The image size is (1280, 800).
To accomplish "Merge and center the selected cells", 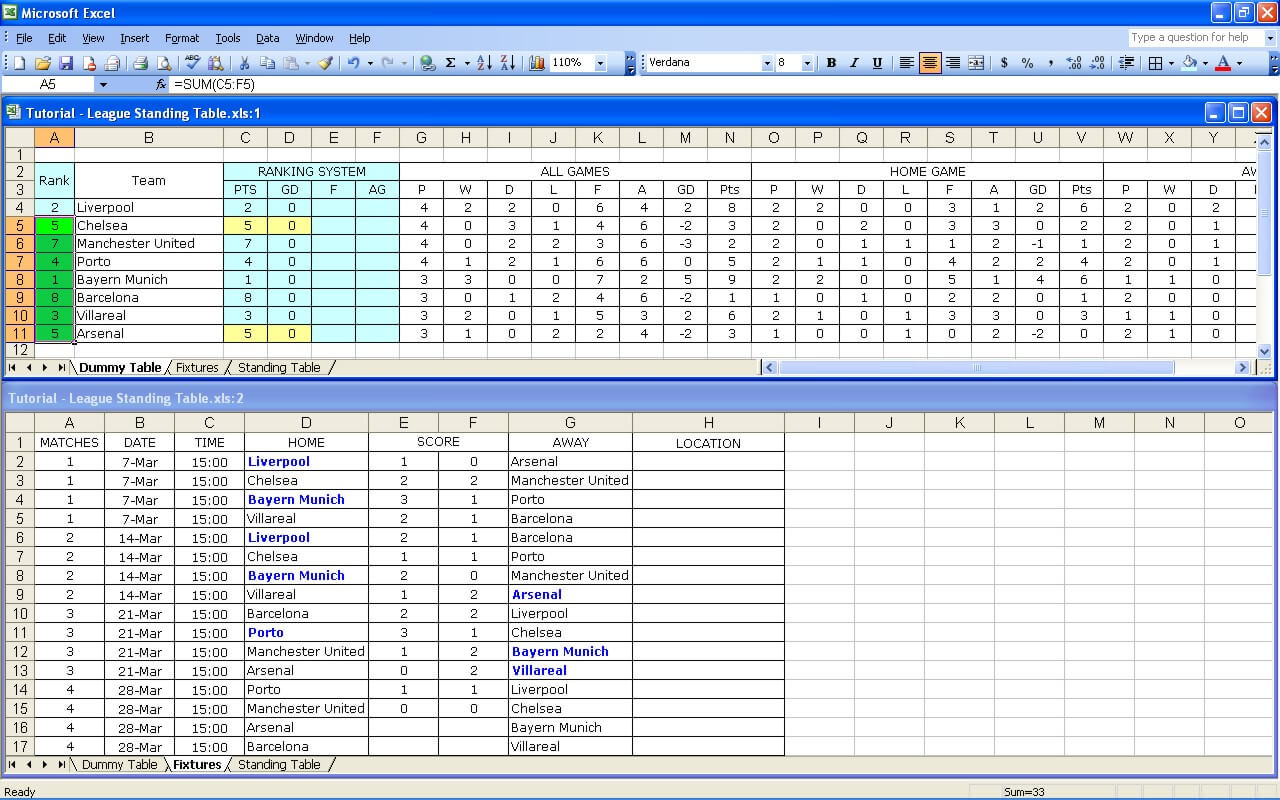I will click(976, 63).
